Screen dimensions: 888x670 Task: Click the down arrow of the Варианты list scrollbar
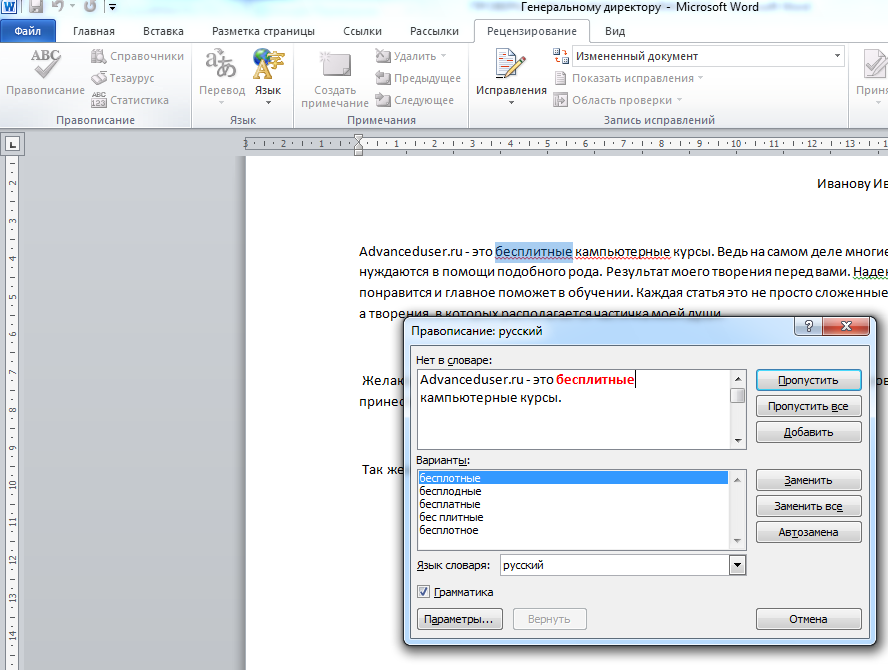[737, 540]
